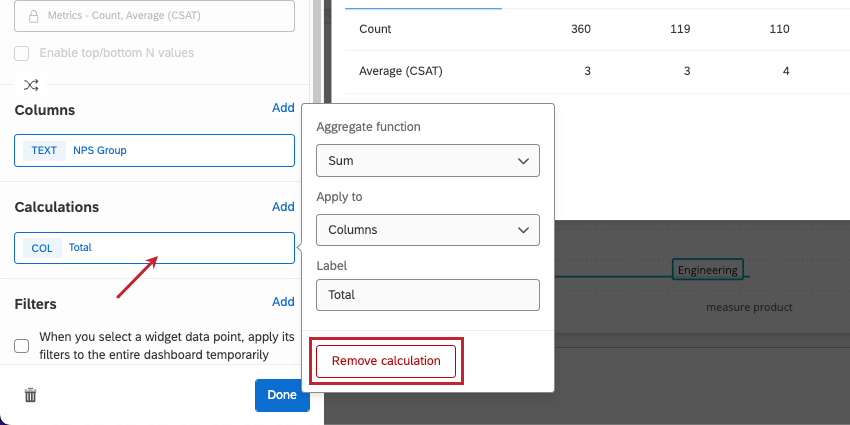850x425 pixels.
Task: Click the shuffle arrows icon
Action: (x=31, y=85)
